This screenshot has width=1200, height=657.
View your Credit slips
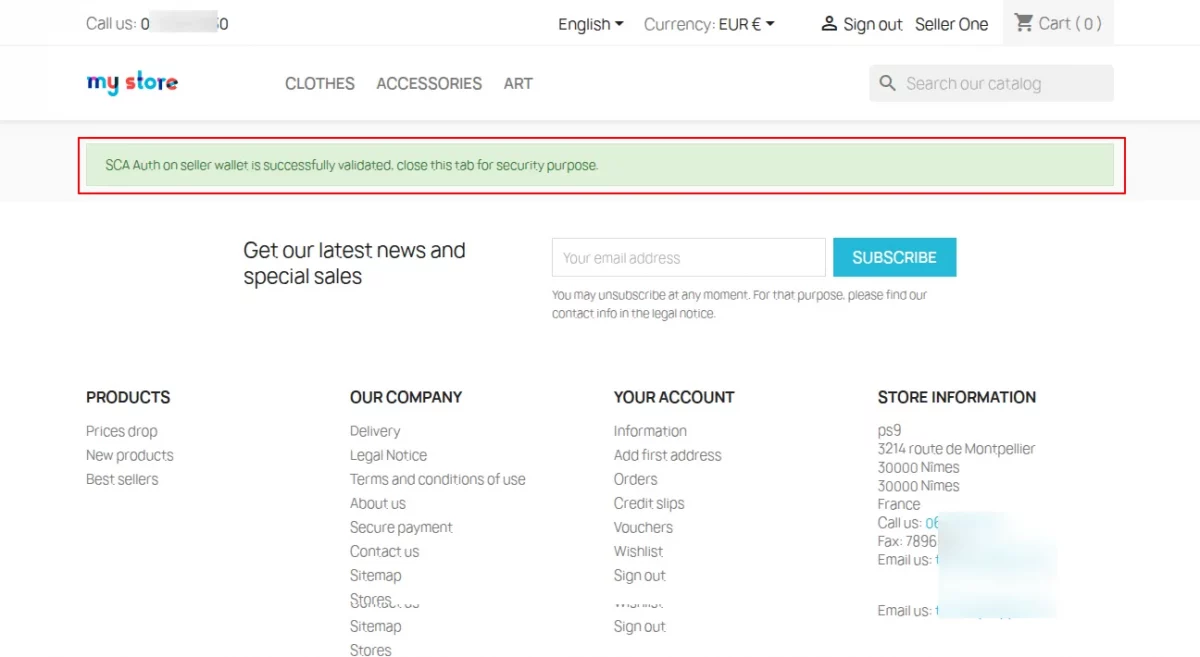point(648,503)
